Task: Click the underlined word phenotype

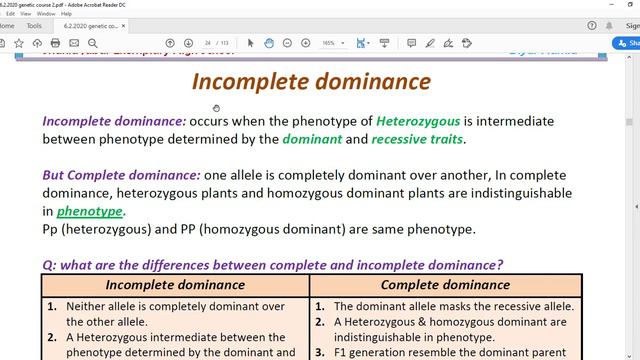Action: click(89, 211)
